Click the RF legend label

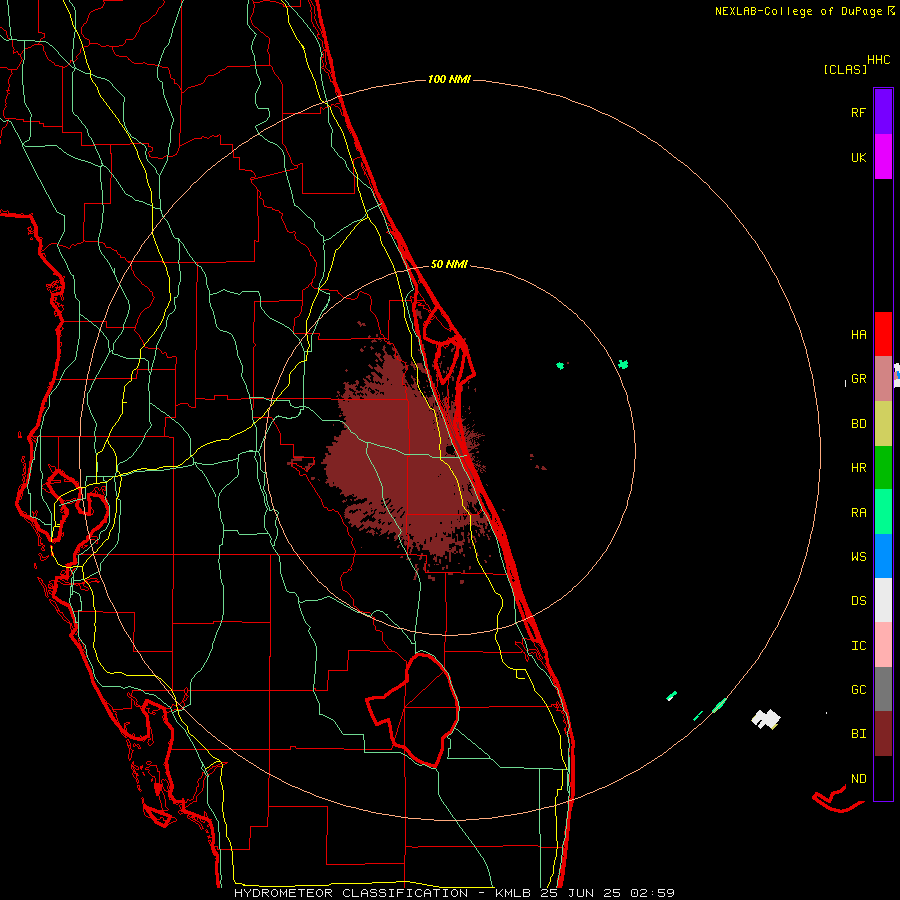point(858,112)
